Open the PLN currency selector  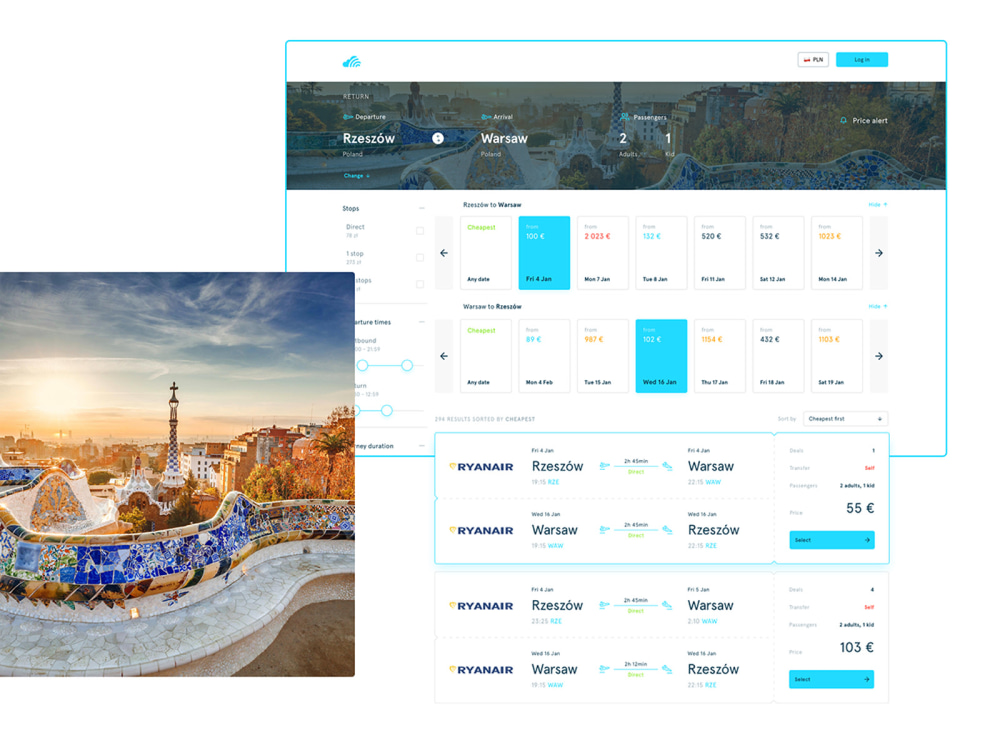coord(813,59)
